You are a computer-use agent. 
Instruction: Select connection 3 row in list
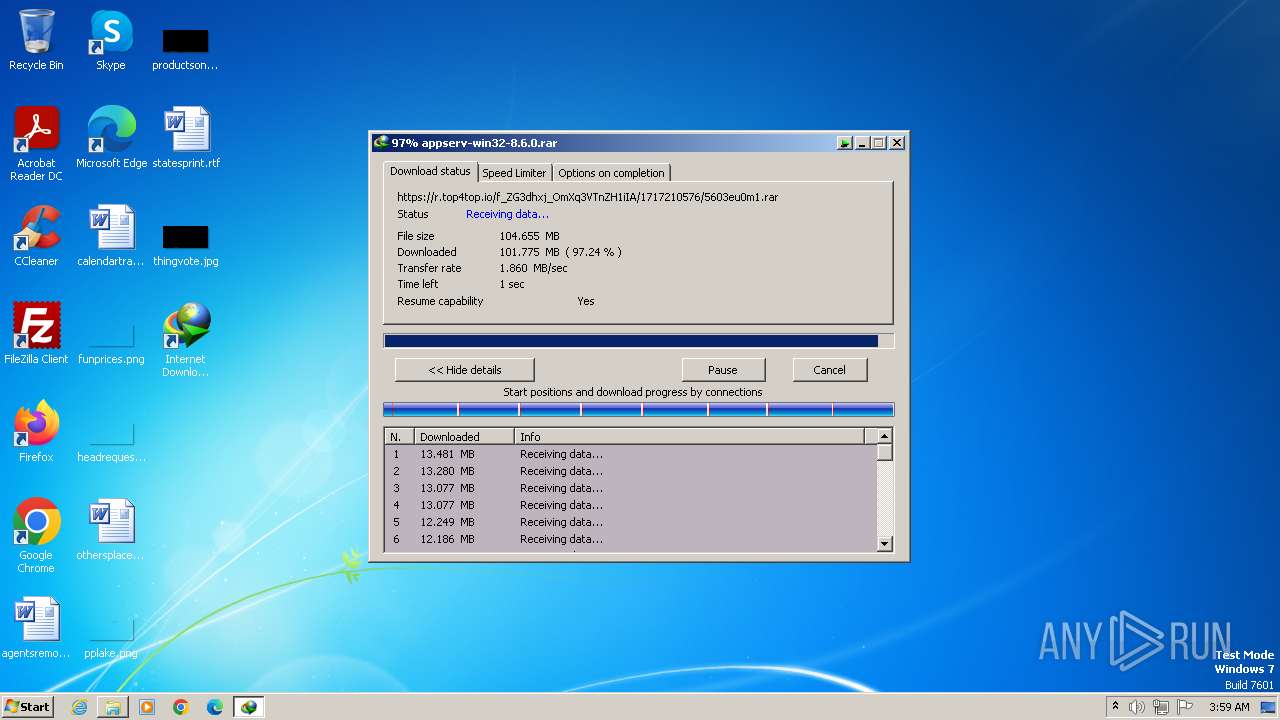[x=631, y=488]
